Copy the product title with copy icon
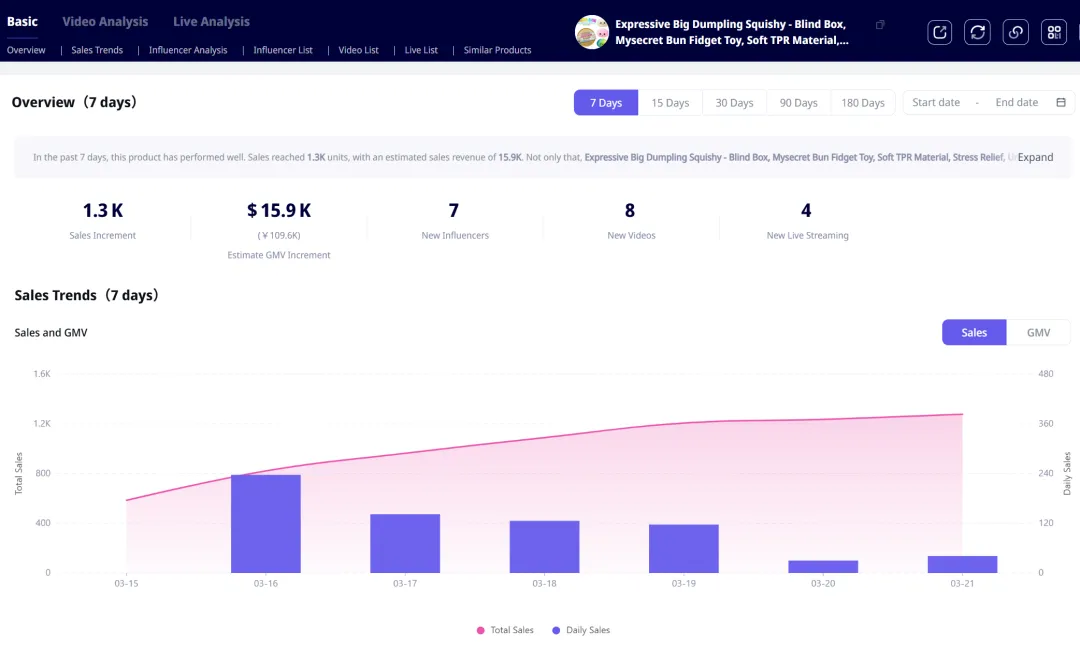This screenshot has width=1080, height=646. pyautogui.click(x=880, y=25)
